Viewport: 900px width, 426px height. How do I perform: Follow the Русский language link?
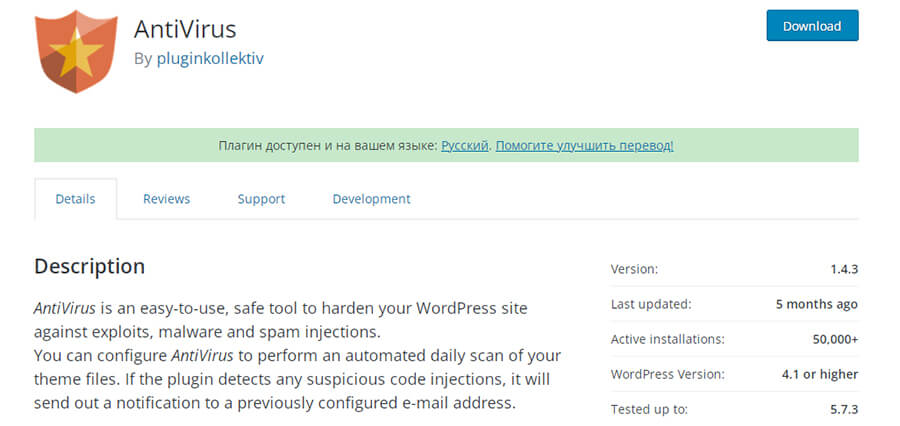465,145
